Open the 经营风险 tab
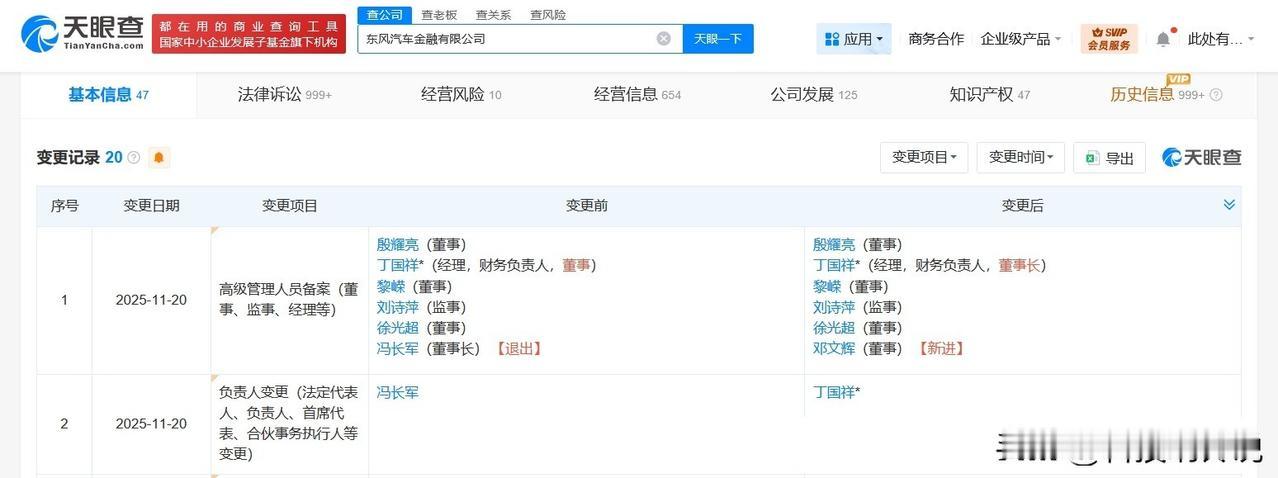This screenshot has width=1278, height=478. tap(461, 95)
